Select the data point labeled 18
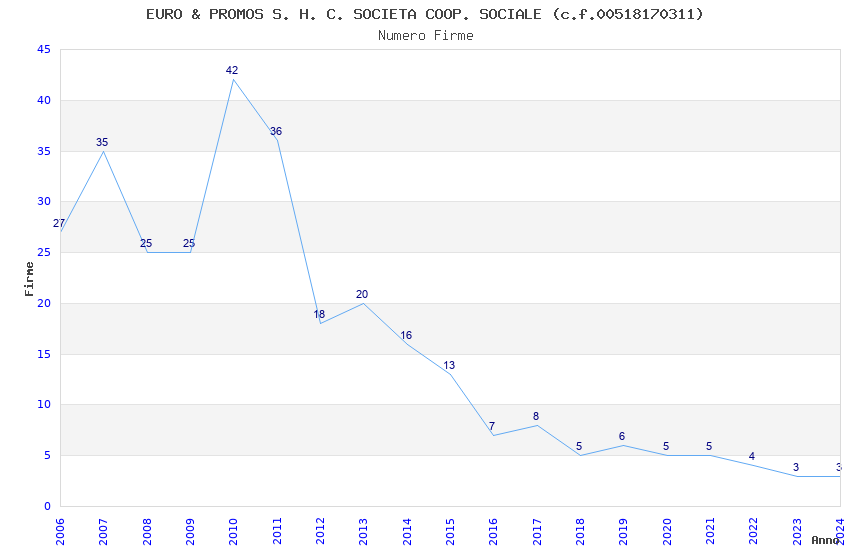Viewport: 850px width, 550px height. [319, 314]
